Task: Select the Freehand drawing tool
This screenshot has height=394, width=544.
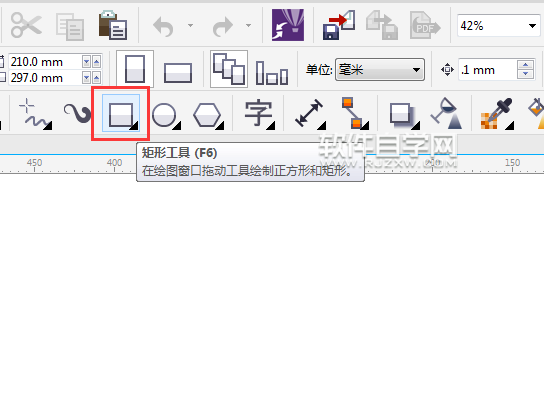Action: (x=35, y=114)
